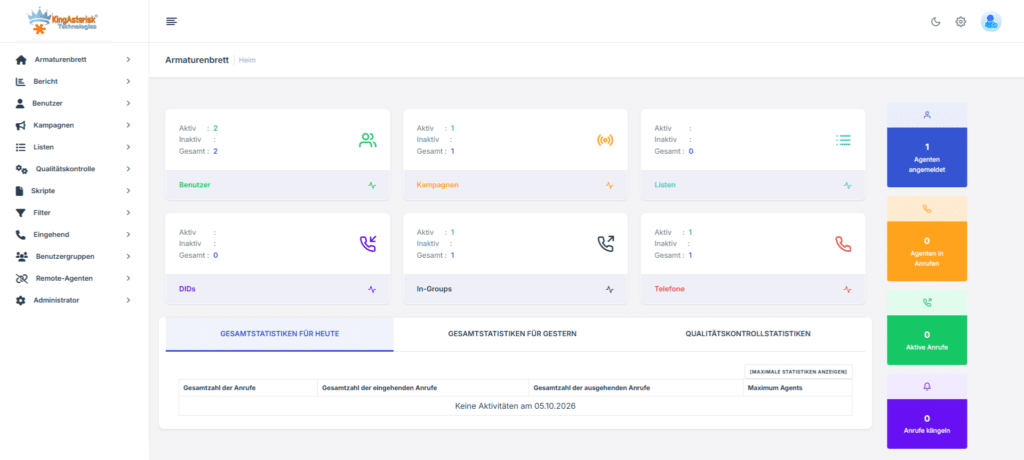The width and height of the screenshot is (1024, 460).
Task: Click the orange Agenten in Anrufen tile
Action: coord(927,252)
